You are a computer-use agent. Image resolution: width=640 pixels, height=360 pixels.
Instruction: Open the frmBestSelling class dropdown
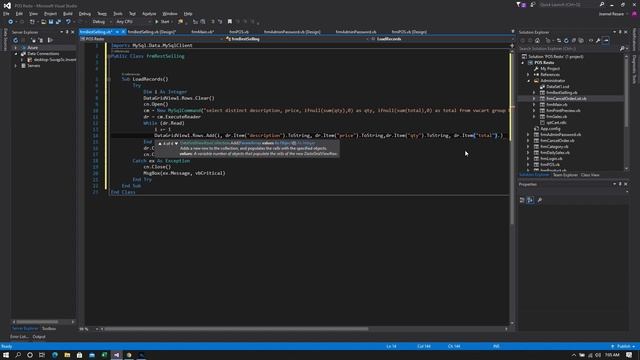[x=296, y=39]
